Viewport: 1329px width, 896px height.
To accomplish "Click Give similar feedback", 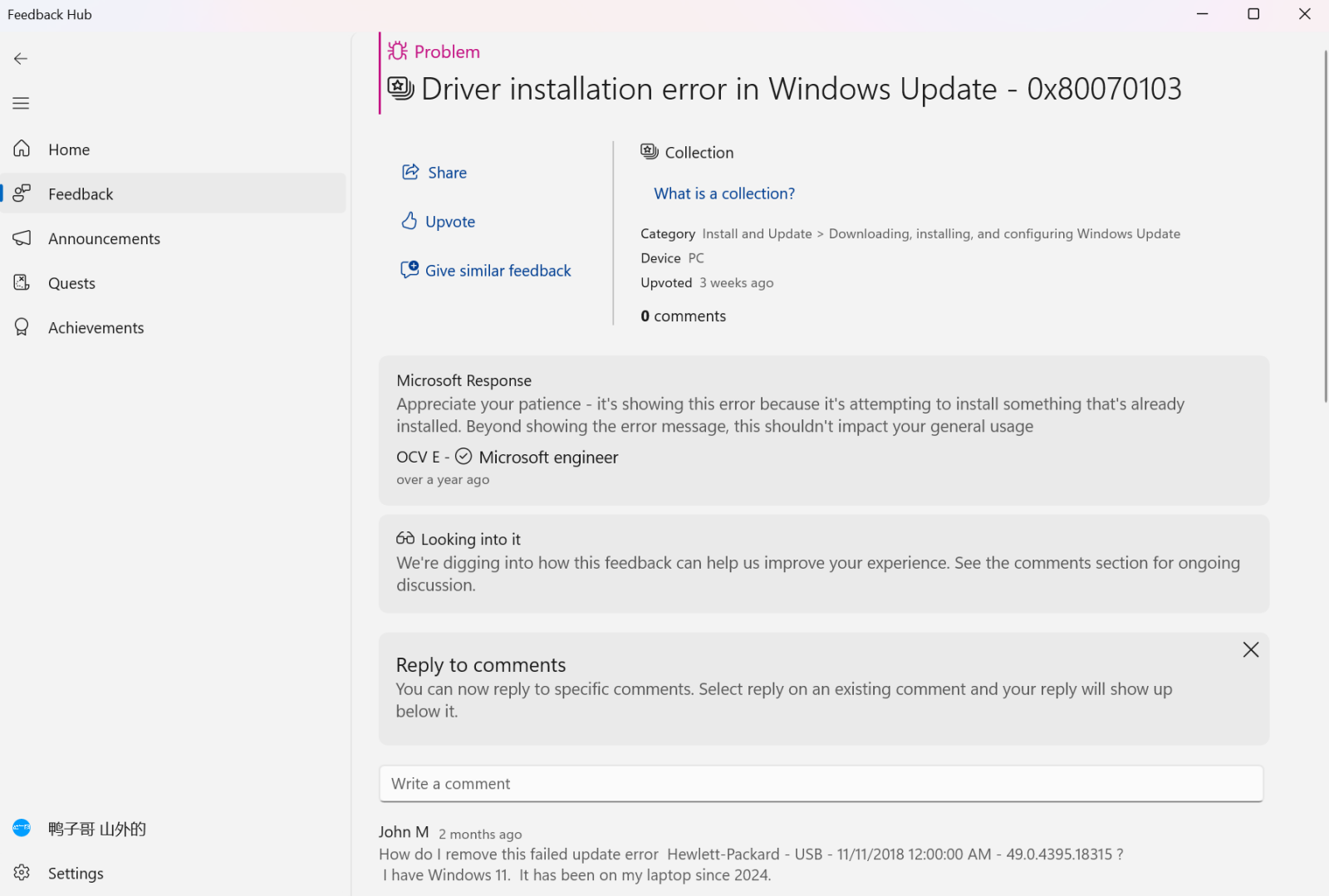I will click(x=486, y=271).
